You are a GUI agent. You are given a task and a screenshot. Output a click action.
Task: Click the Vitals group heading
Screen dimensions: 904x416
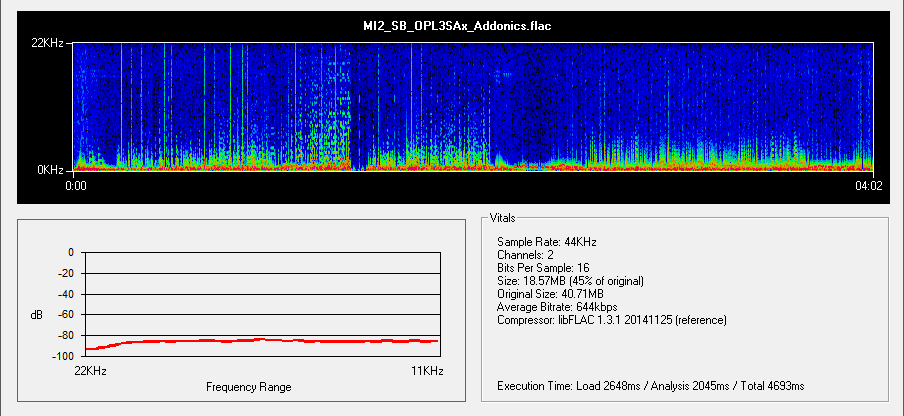pyautogui.click(x=502, y=217)
